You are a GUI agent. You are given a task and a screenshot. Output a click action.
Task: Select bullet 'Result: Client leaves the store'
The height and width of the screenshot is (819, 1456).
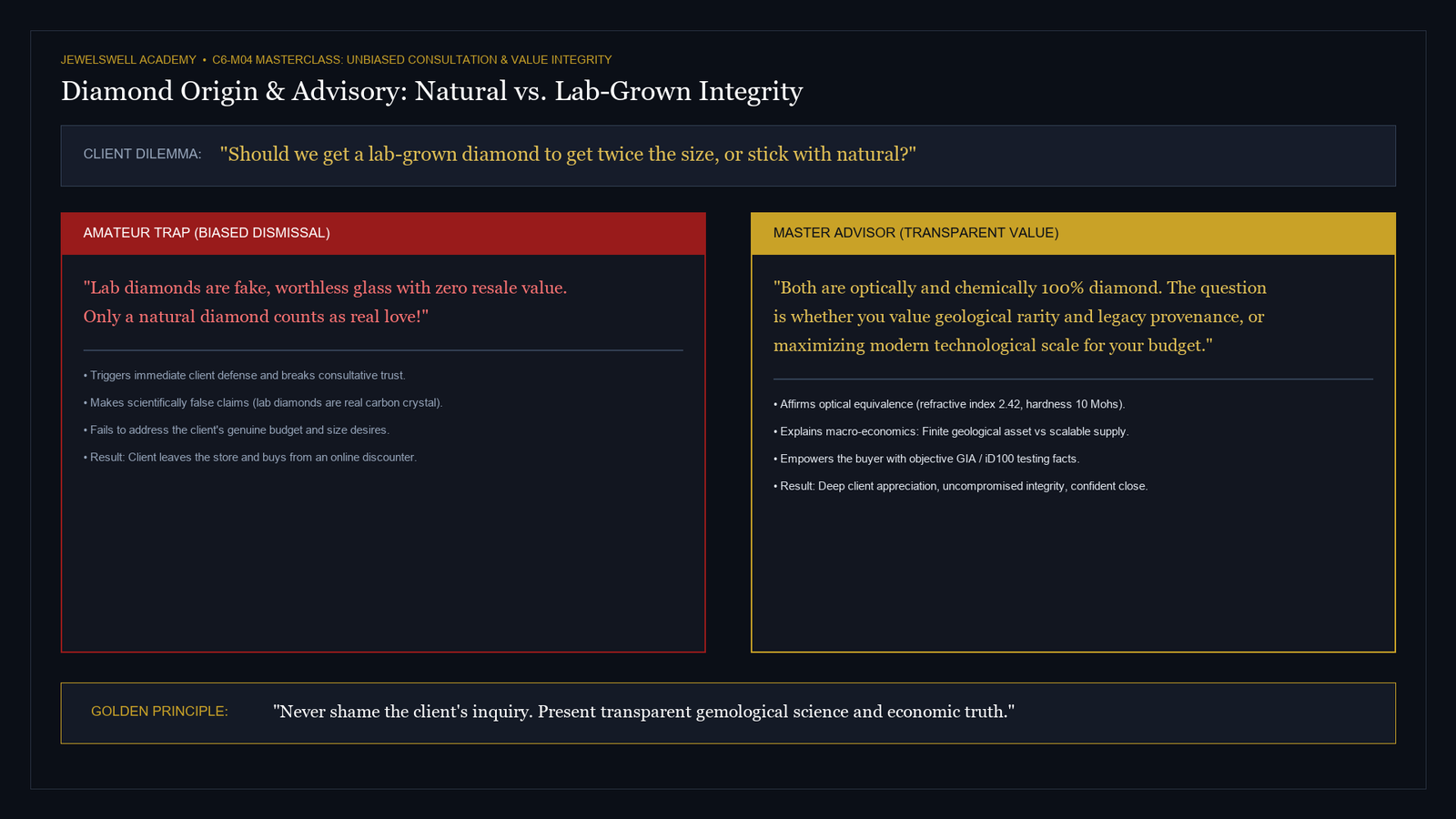point(250,458)
